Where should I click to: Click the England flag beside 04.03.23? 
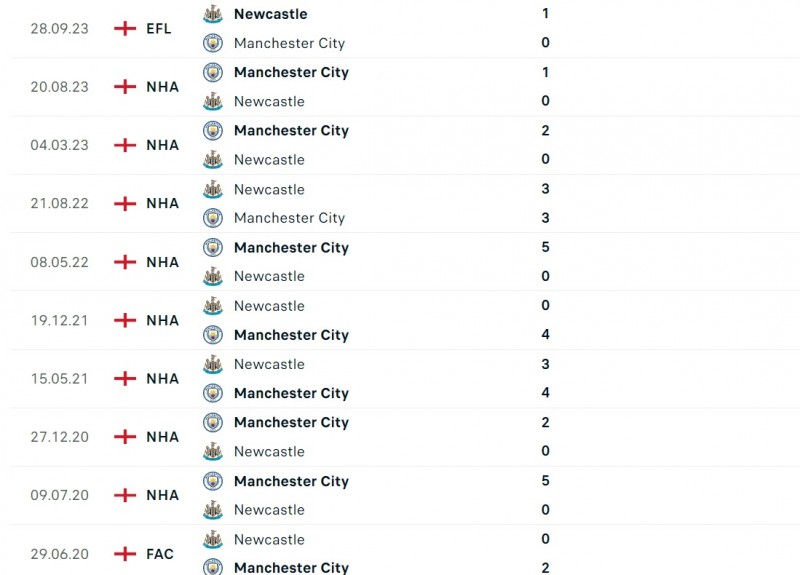[x=125, y=145]
